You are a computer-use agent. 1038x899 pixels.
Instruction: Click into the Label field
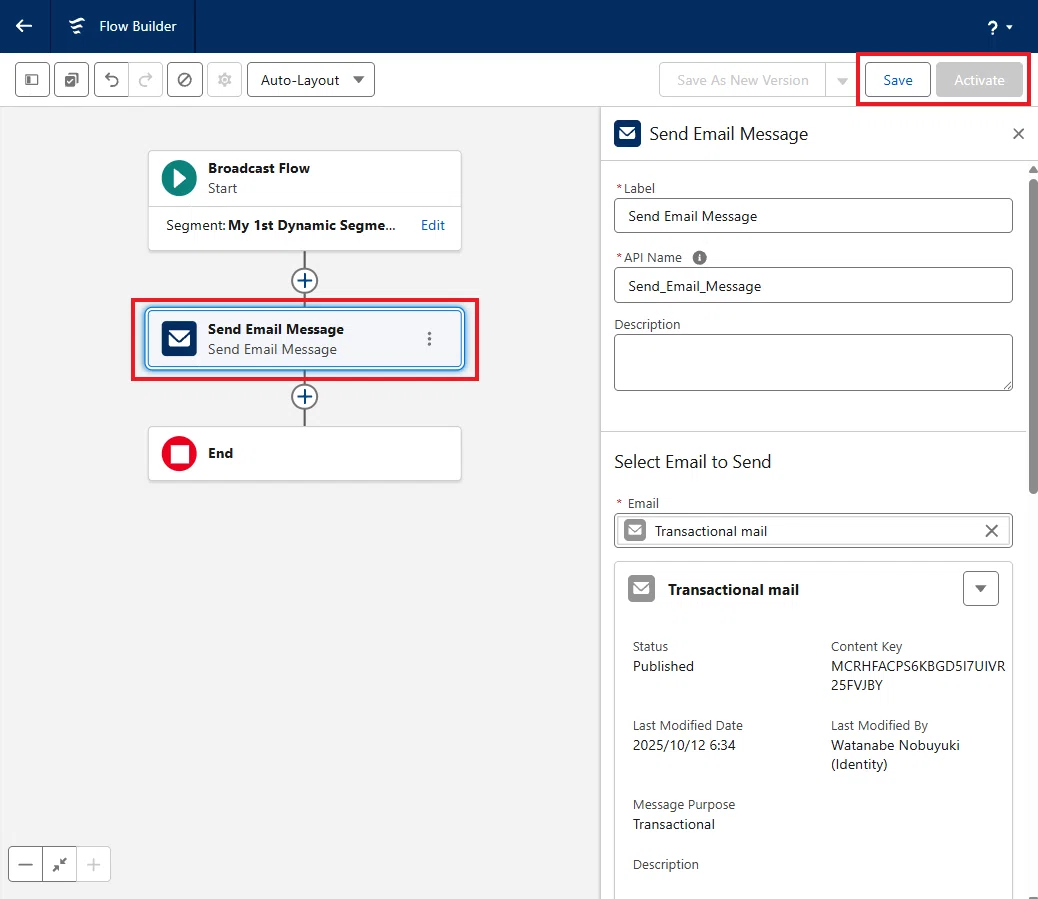813,216
